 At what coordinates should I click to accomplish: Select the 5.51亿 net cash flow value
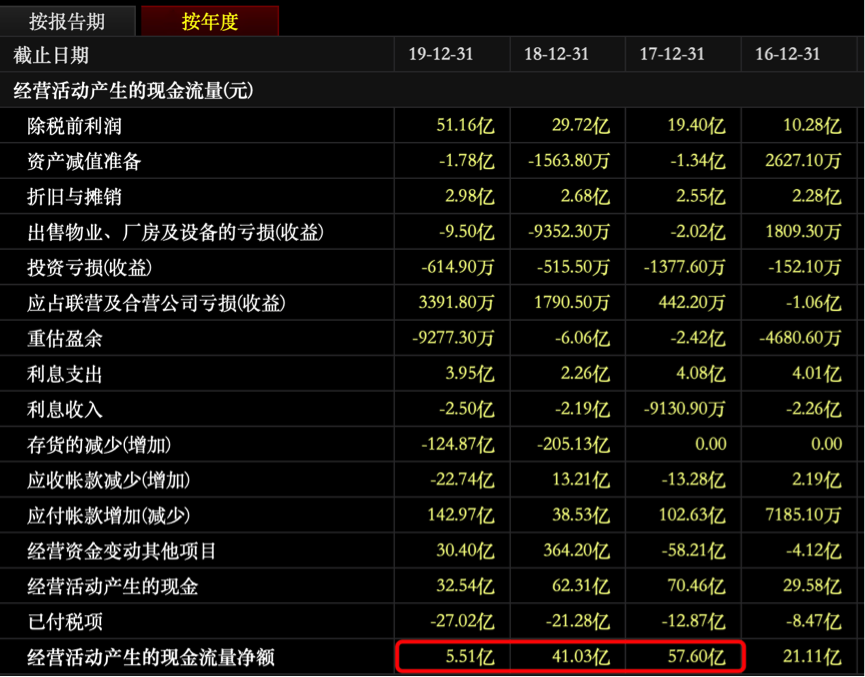point(469,656)
